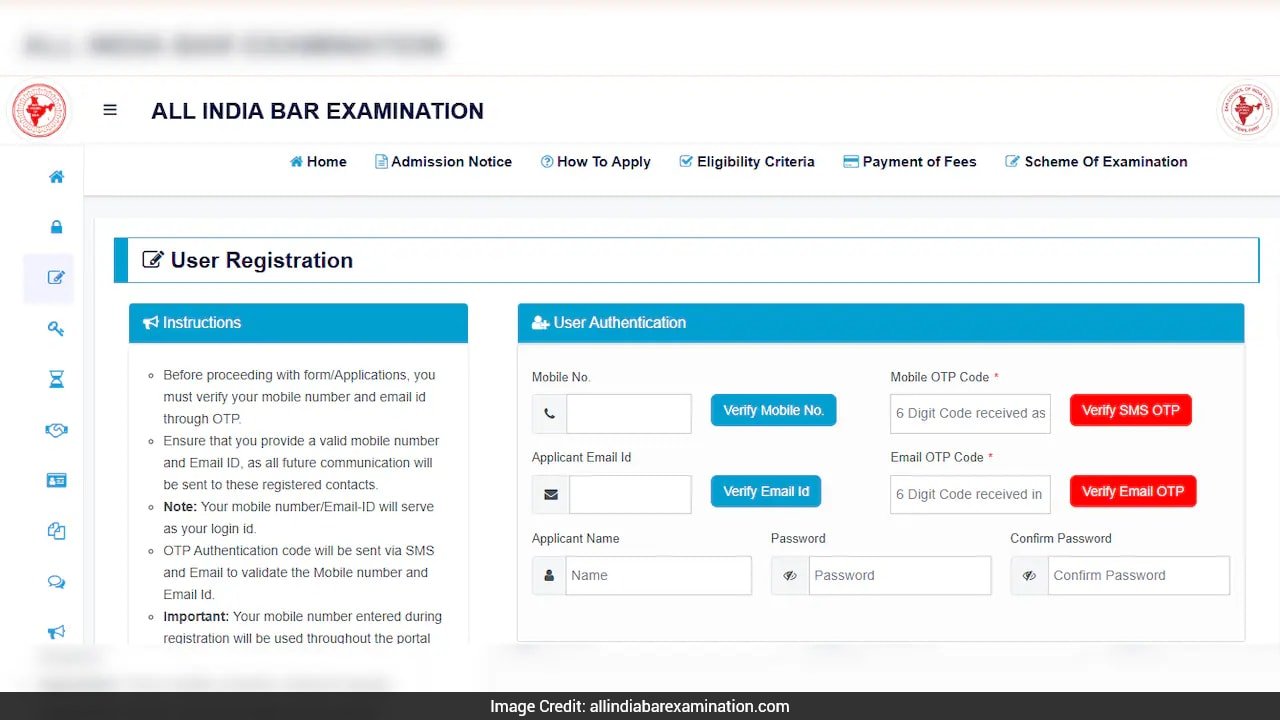
Task: Focus the Email OTP Code input field
Action: point(970,494)
